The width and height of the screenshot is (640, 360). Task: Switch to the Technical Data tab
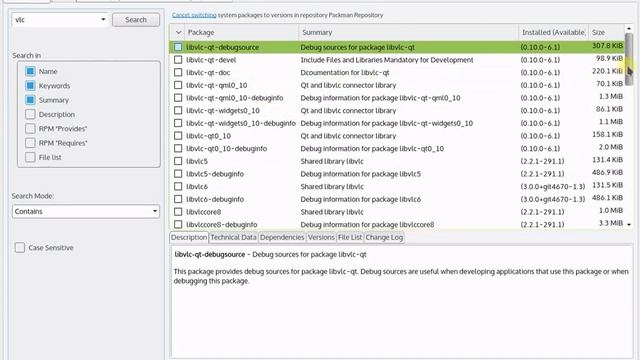233,237
